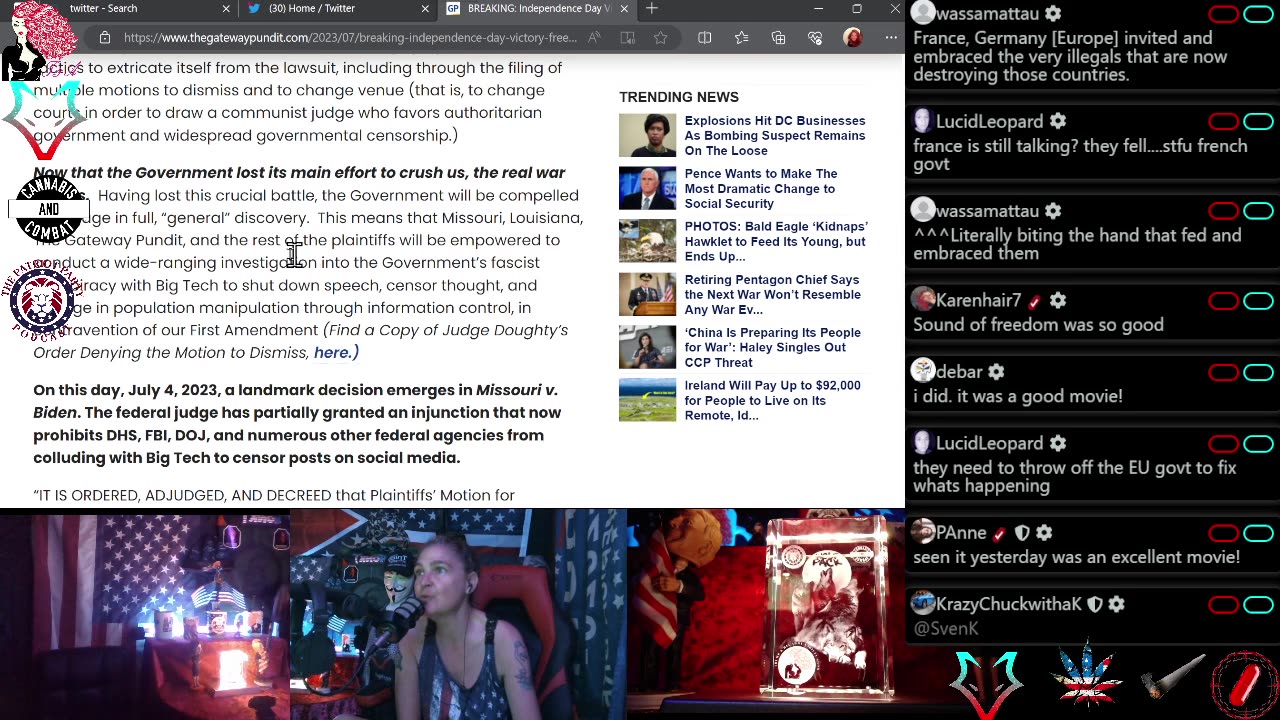The image size is (1280, 720).
Task: Click the TRENDING NEWS heading
Action: (679, 97)
